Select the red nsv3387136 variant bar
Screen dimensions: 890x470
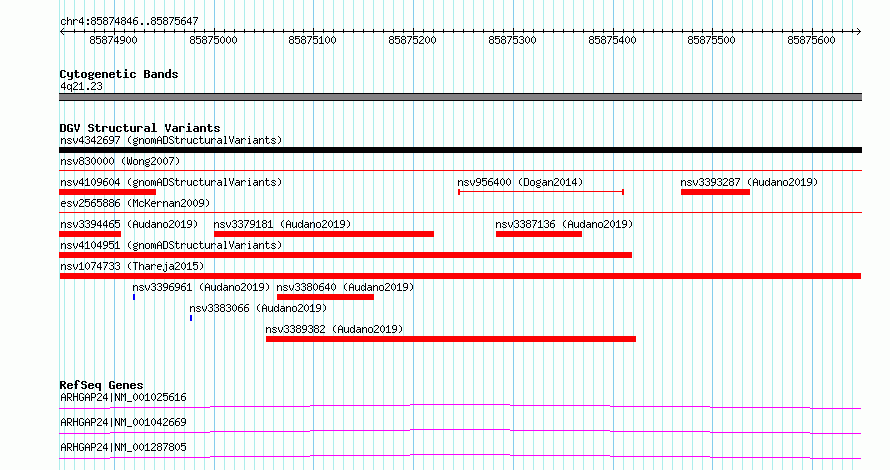point(539,234)
